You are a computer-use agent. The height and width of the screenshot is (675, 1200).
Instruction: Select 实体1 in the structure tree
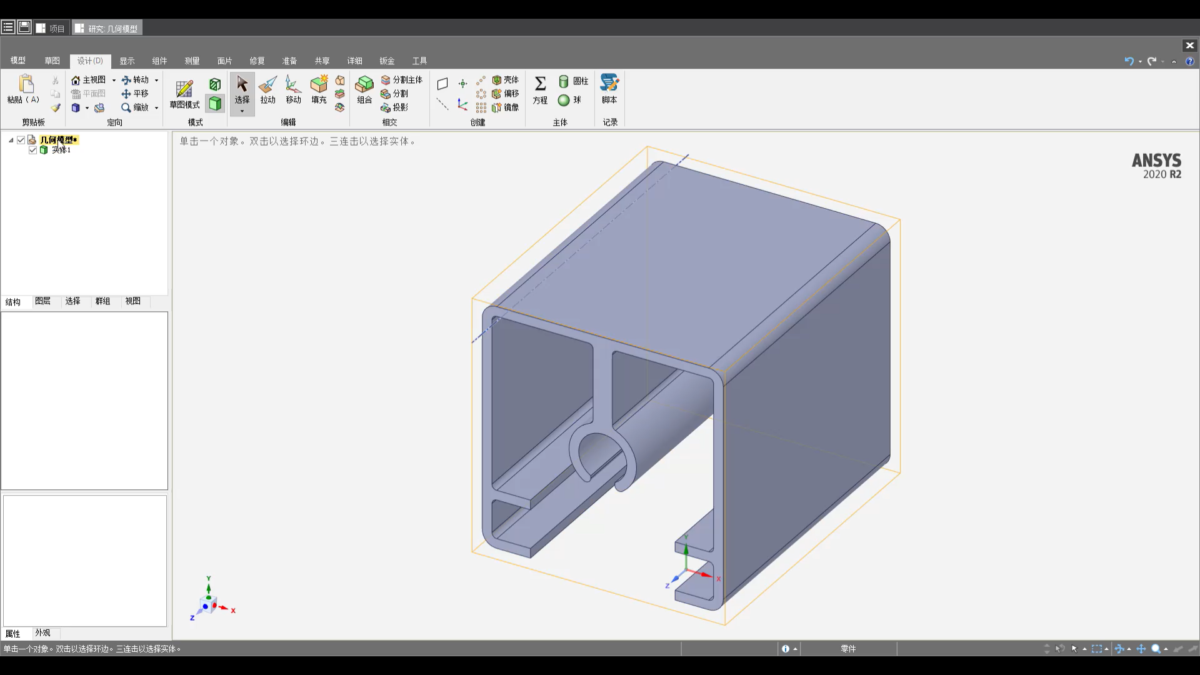pos(61,150)
